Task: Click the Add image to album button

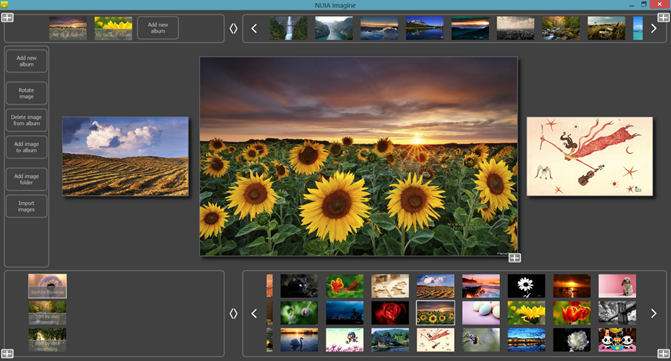Action: (x=27, y=147)
